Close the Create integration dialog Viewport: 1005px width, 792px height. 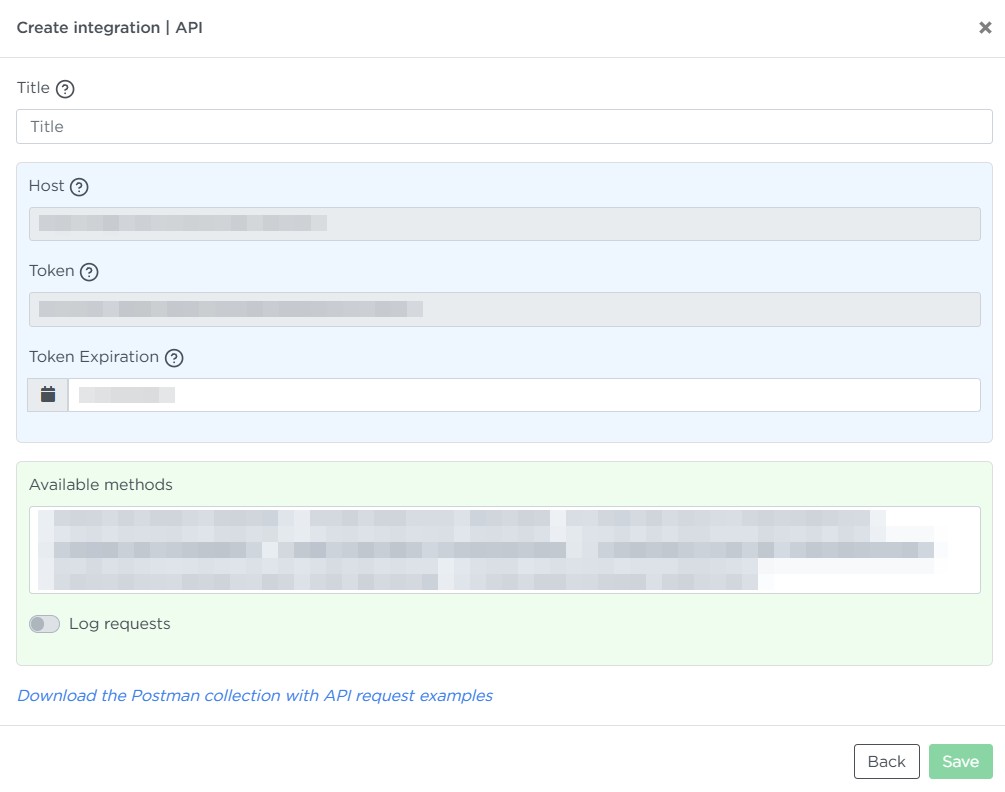point(984,28)
